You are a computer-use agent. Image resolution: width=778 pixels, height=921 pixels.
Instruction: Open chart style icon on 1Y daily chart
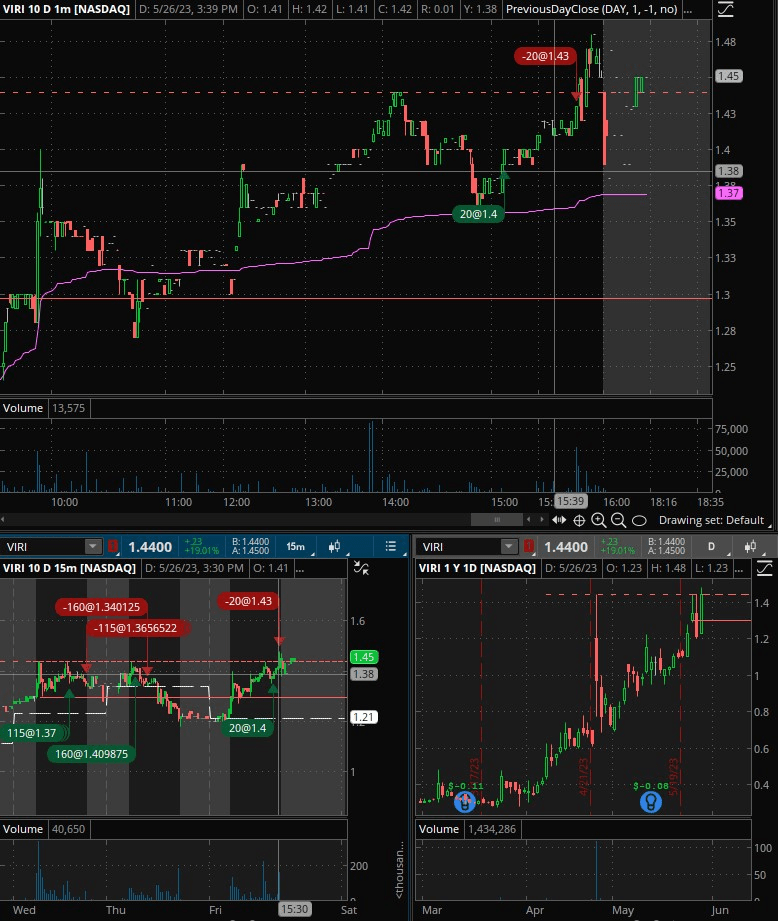764,568
